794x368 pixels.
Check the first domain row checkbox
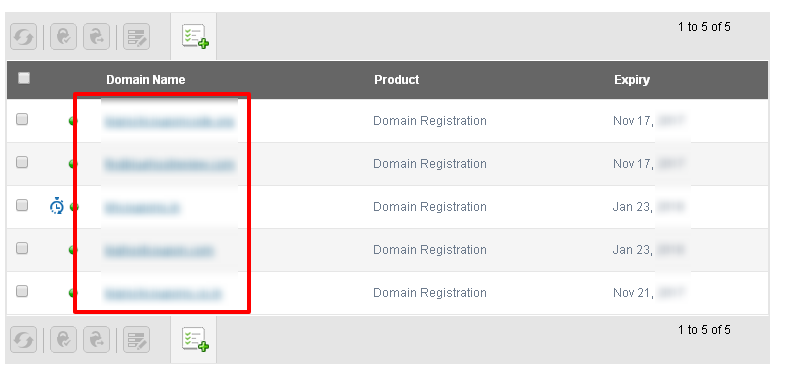(22, 119)
